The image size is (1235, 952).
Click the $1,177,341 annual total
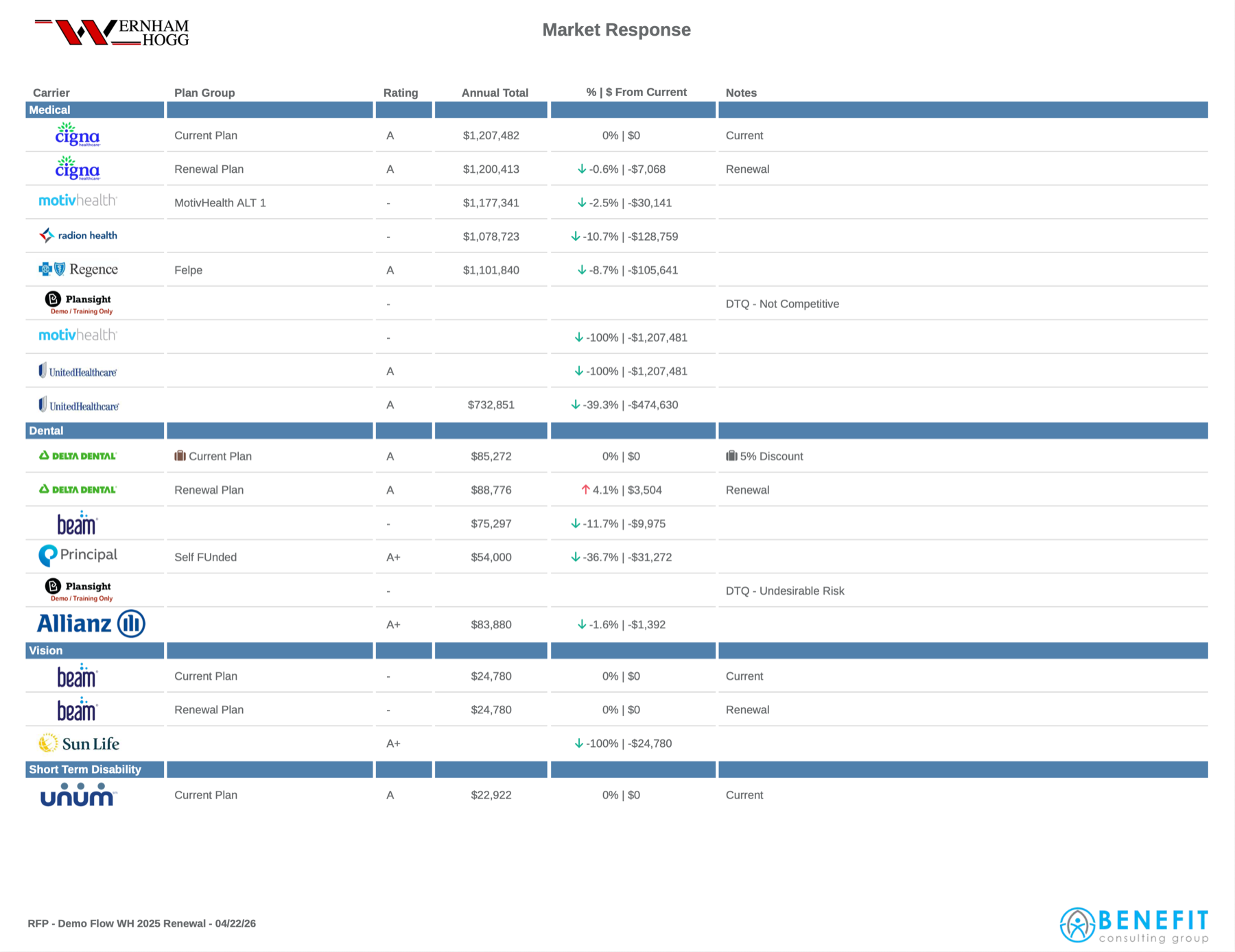491,203
